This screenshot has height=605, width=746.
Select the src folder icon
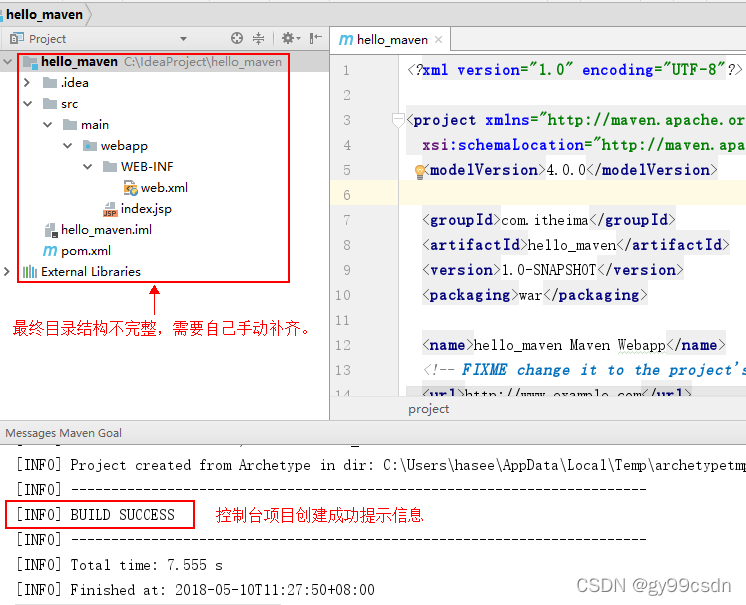(x=49, y=104)
